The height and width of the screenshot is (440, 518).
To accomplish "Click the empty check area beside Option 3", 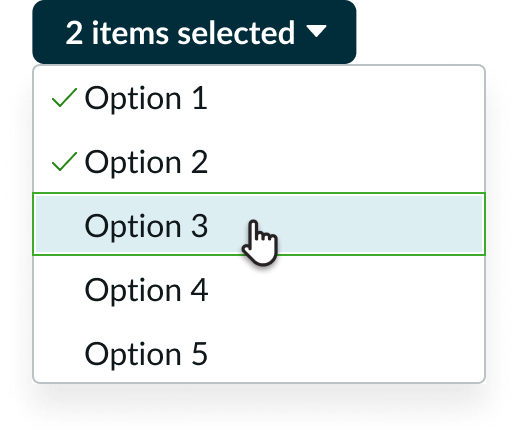I will pyautogui.click(x=64, y=226).
